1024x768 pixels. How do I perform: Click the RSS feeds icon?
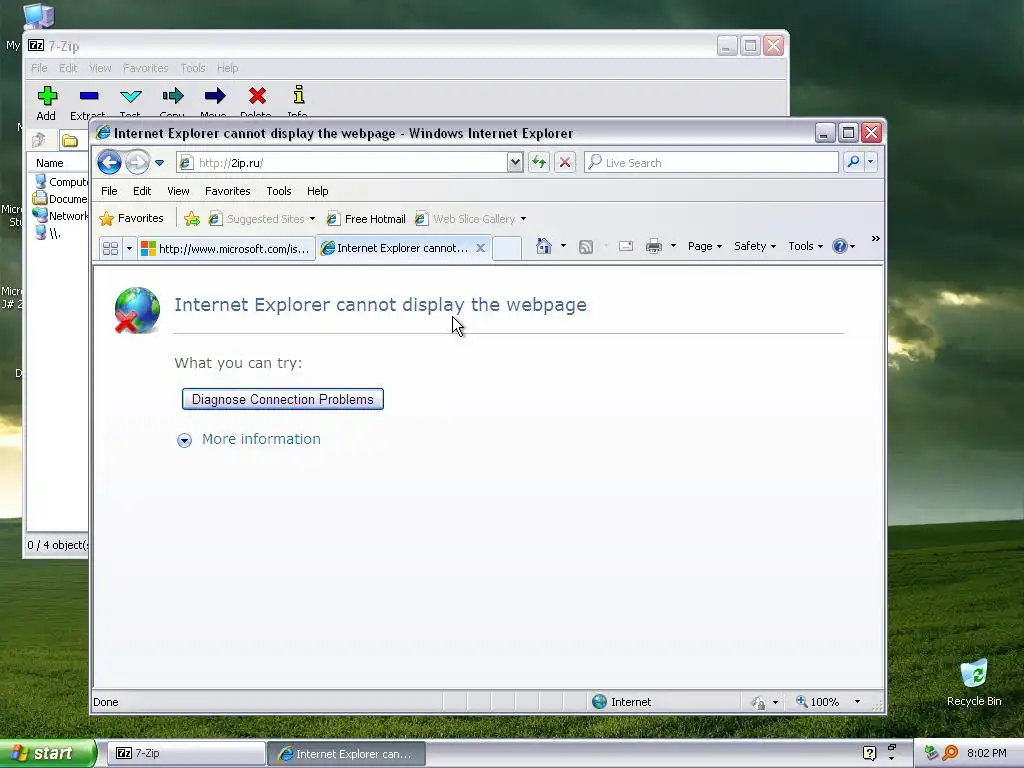tap(586, 246)
